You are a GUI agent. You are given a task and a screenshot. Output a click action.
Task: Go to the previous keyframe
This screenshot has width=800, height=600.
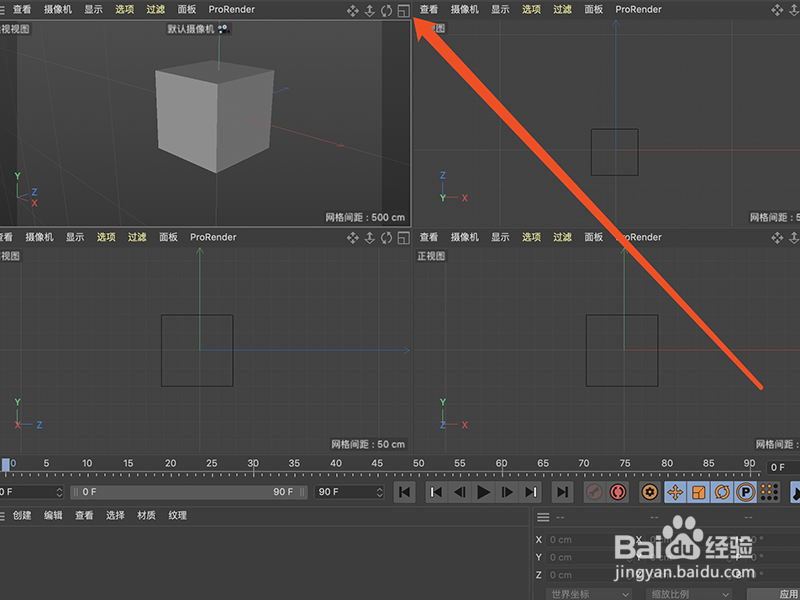coord(436,492)
